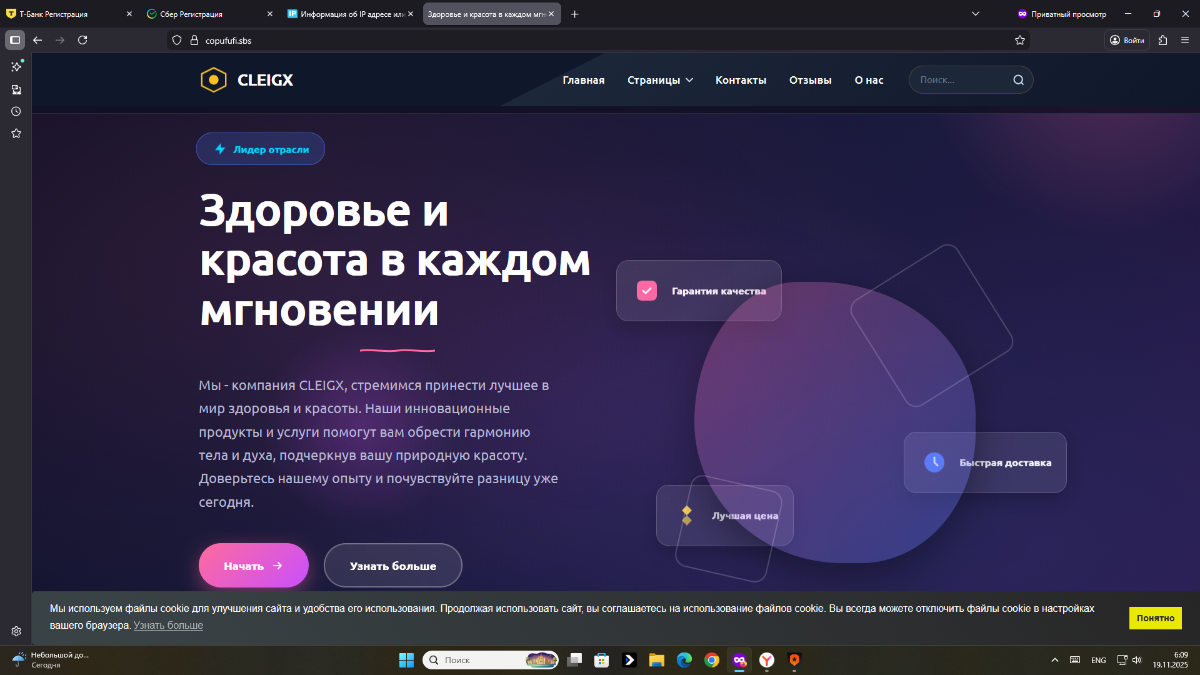Click the diamond icon on Лучшая цена card
1200x675 pixels.
(x=686, y=515)
